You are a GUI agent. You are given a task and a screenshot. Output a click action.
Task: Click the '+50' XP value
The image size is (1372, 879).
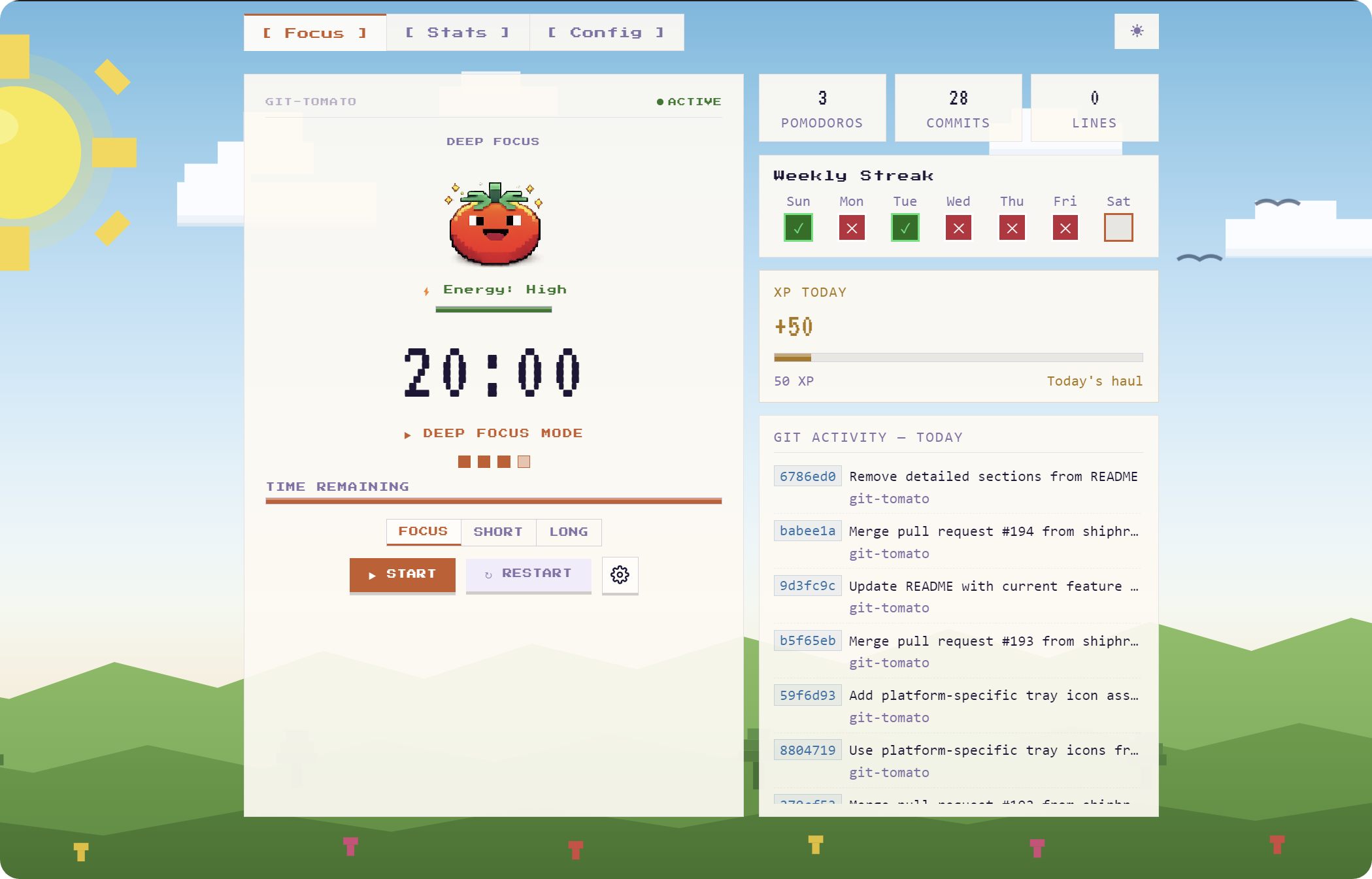pyautogui.click(x=794, y=327)
